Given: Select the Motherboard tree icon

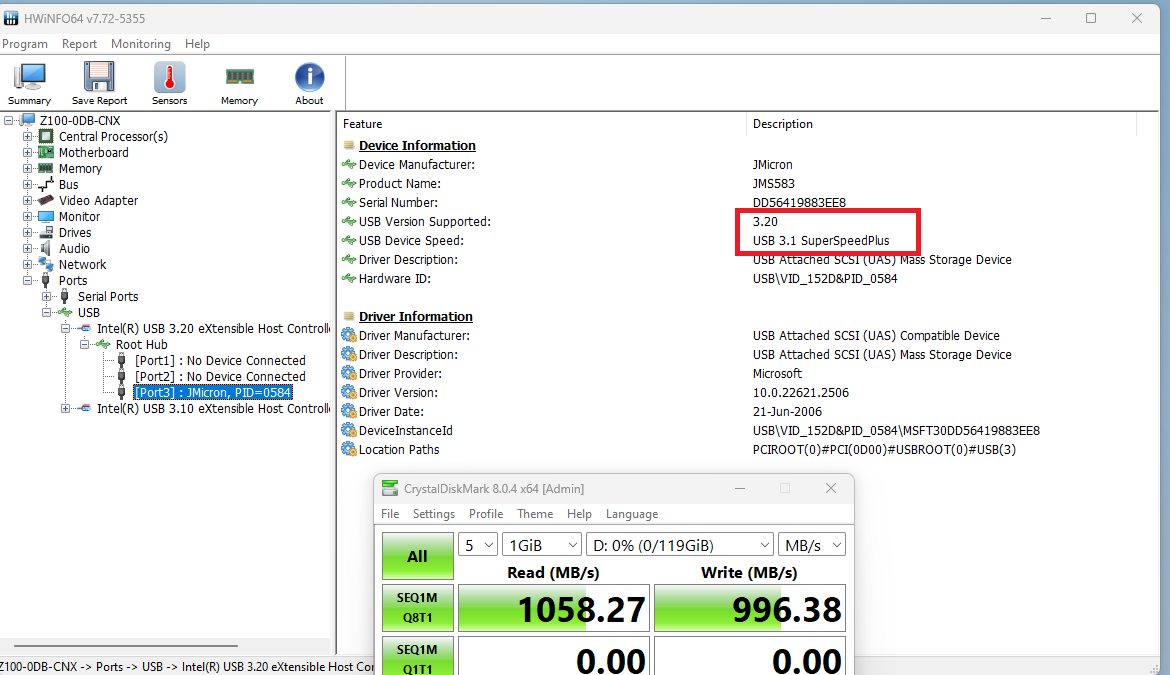Looking at the screenshot, I should [x=46, y=152].
